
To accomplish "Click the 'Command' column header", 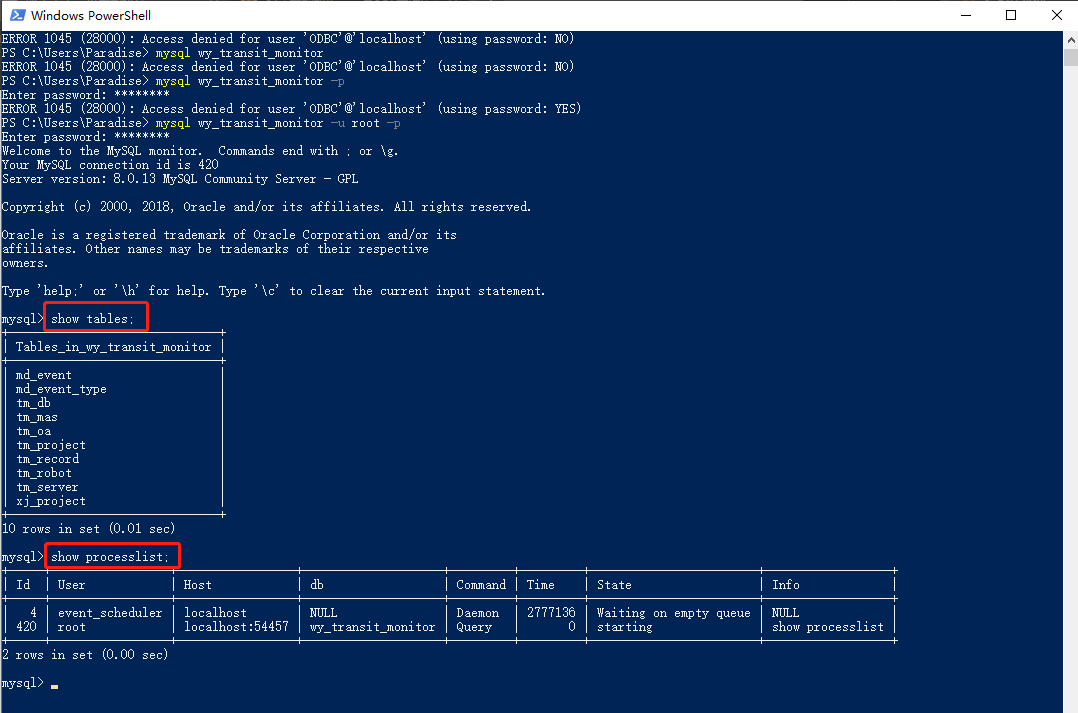I will coord(481,585).
